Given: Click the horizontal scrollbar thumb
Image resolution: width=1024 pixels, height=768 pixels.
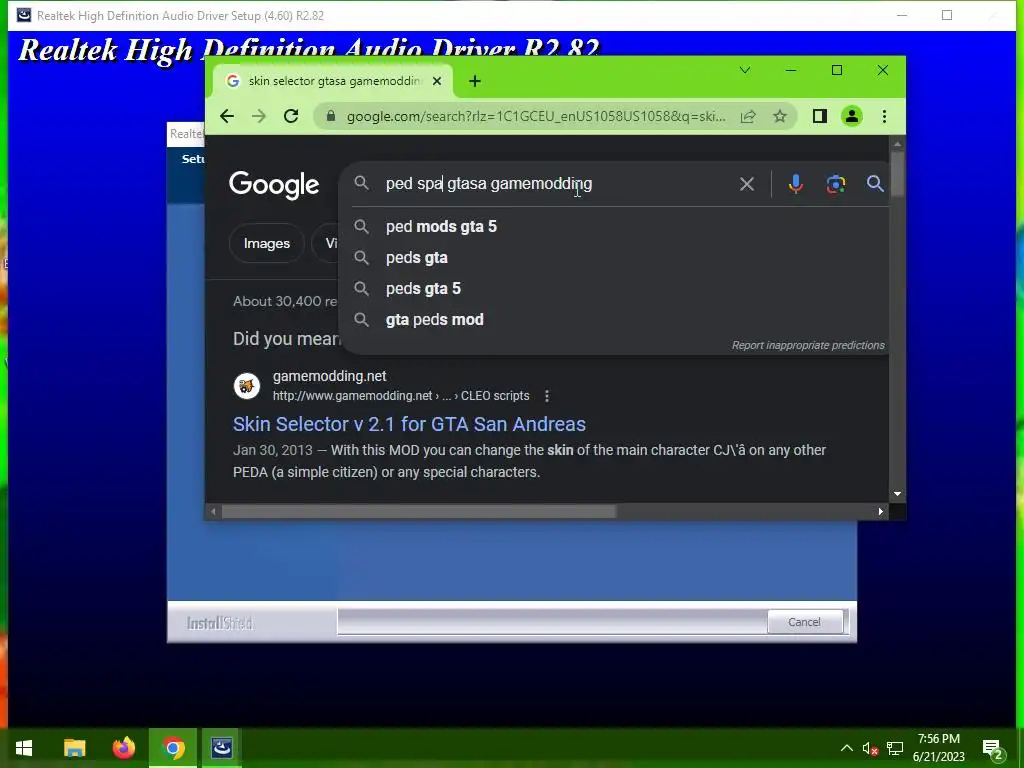Looking at the screenshot, I should pos(419,511).
